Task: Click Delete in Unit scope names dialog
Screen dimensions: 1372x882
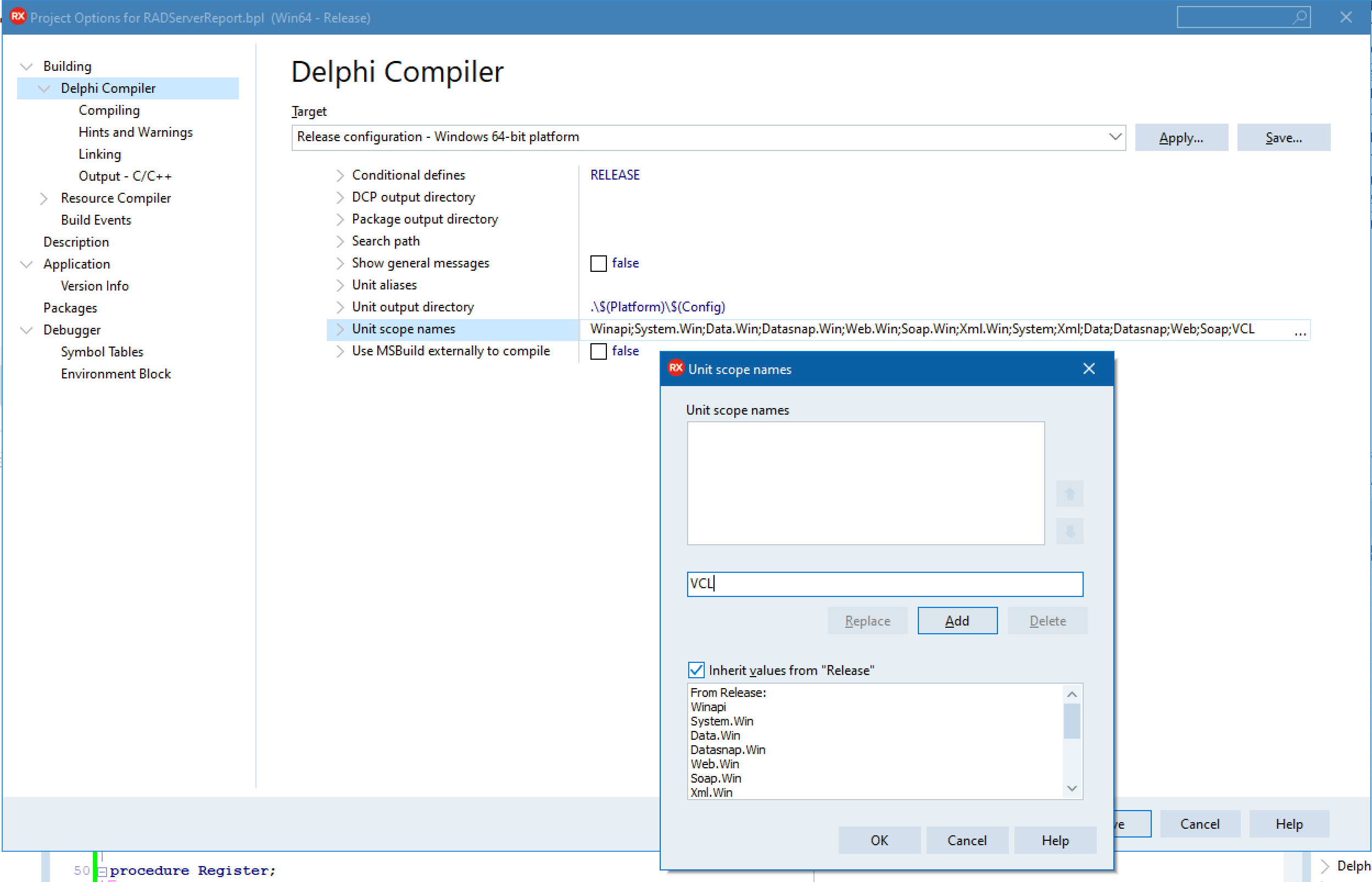Action: click(x=1047, y=621)
